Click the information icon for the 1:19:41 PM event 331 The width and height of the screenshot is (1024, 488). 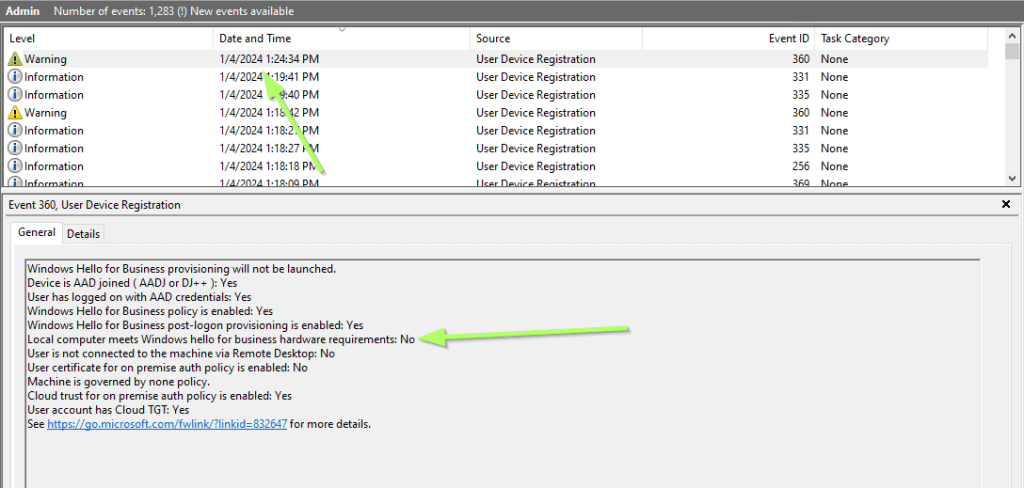(14, 77)
